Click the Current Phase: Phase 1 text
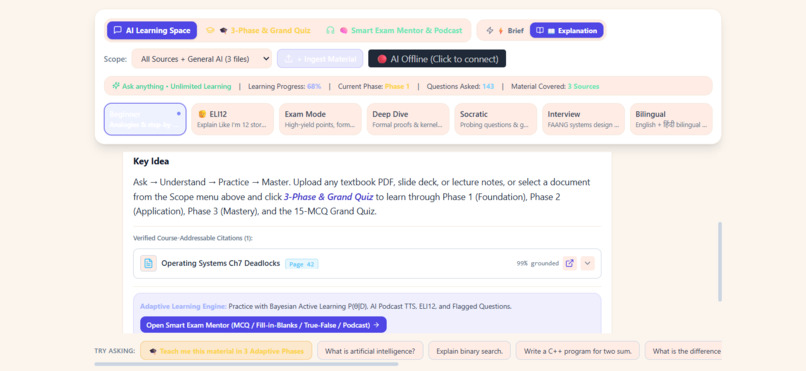 (374, 86)
